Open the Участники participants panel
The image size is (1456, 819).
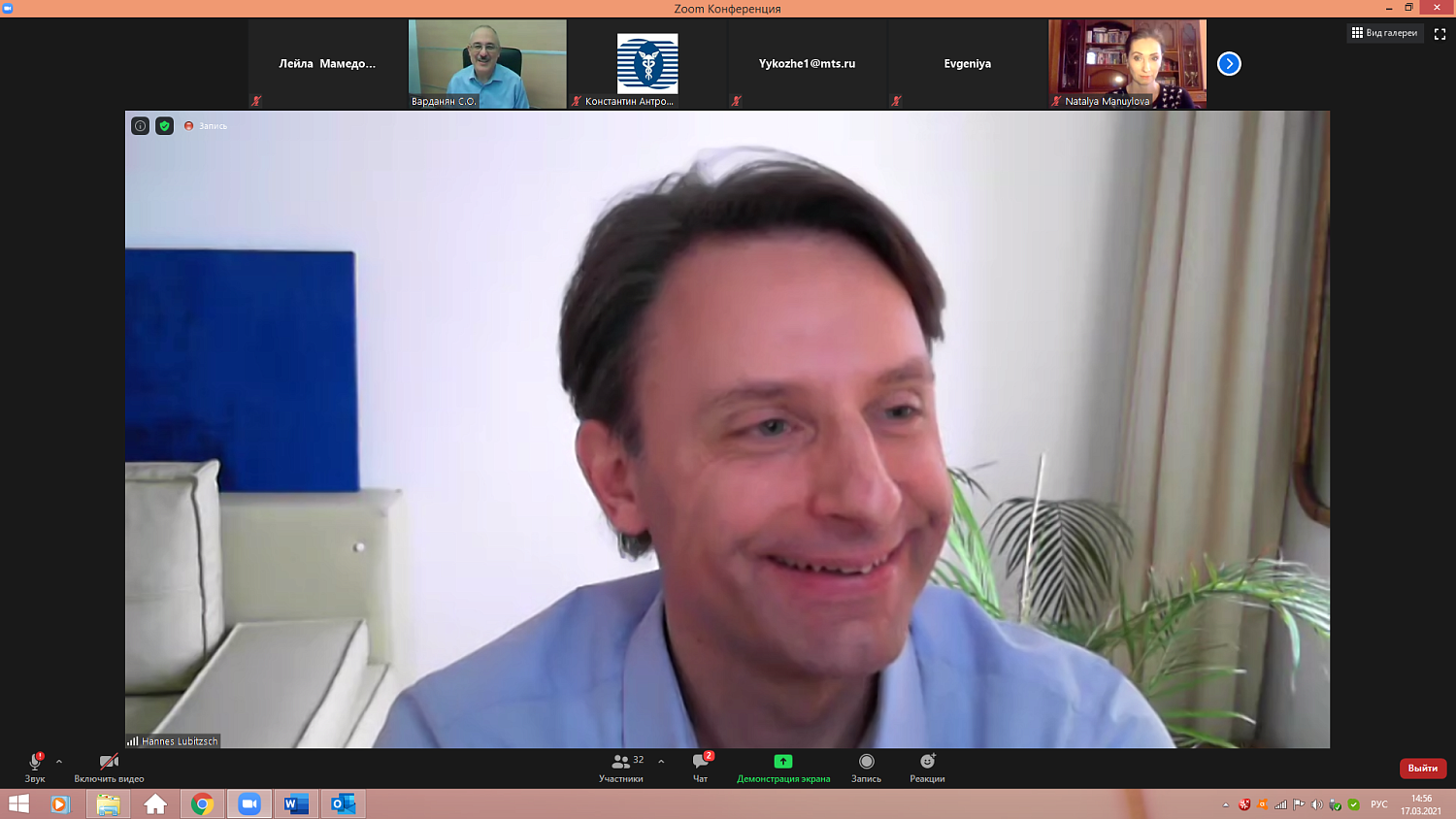coord(621,768)
